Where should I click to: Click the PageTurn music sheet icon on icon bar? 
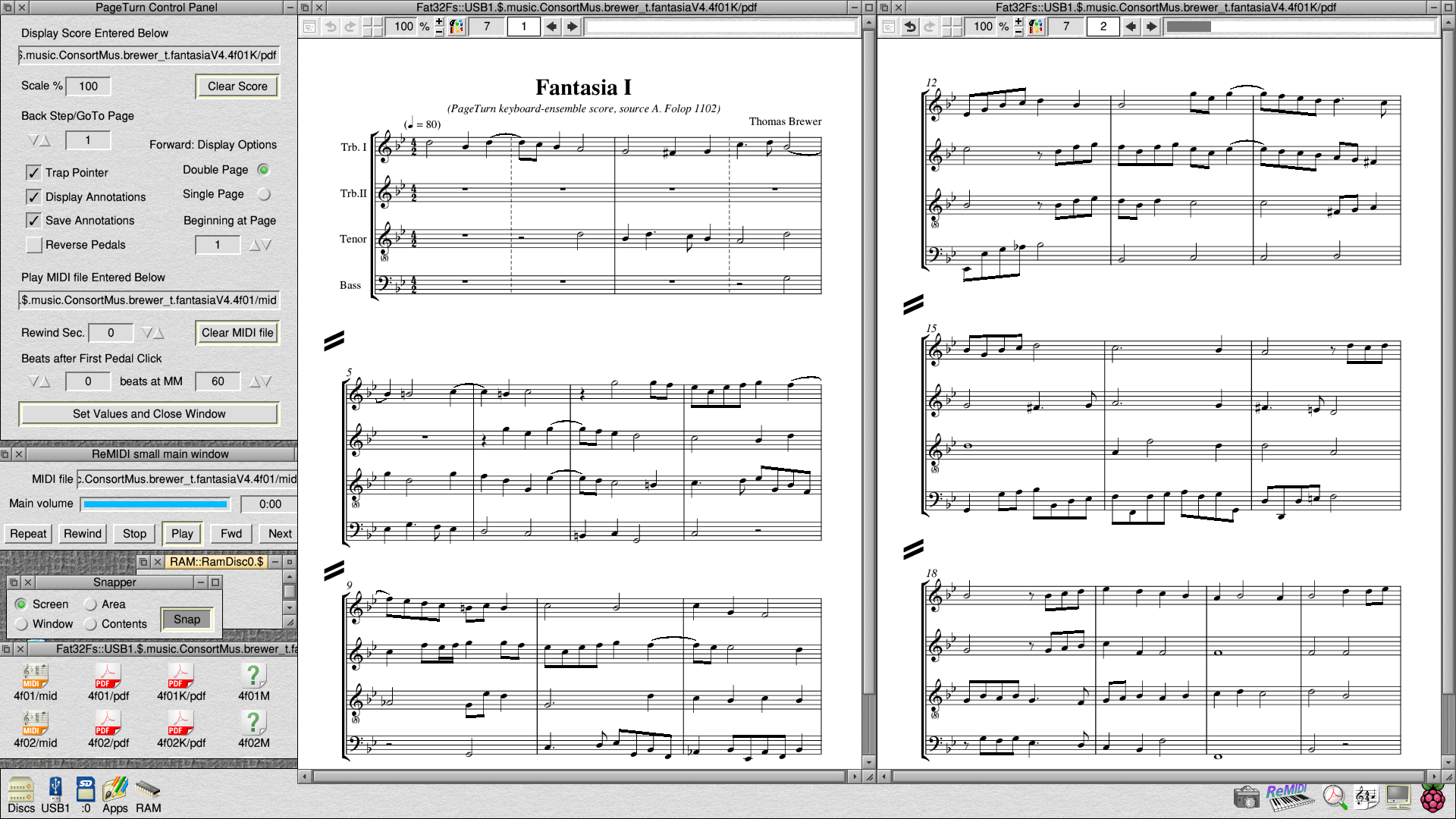pyautogui.click(x=1366, y=798)
